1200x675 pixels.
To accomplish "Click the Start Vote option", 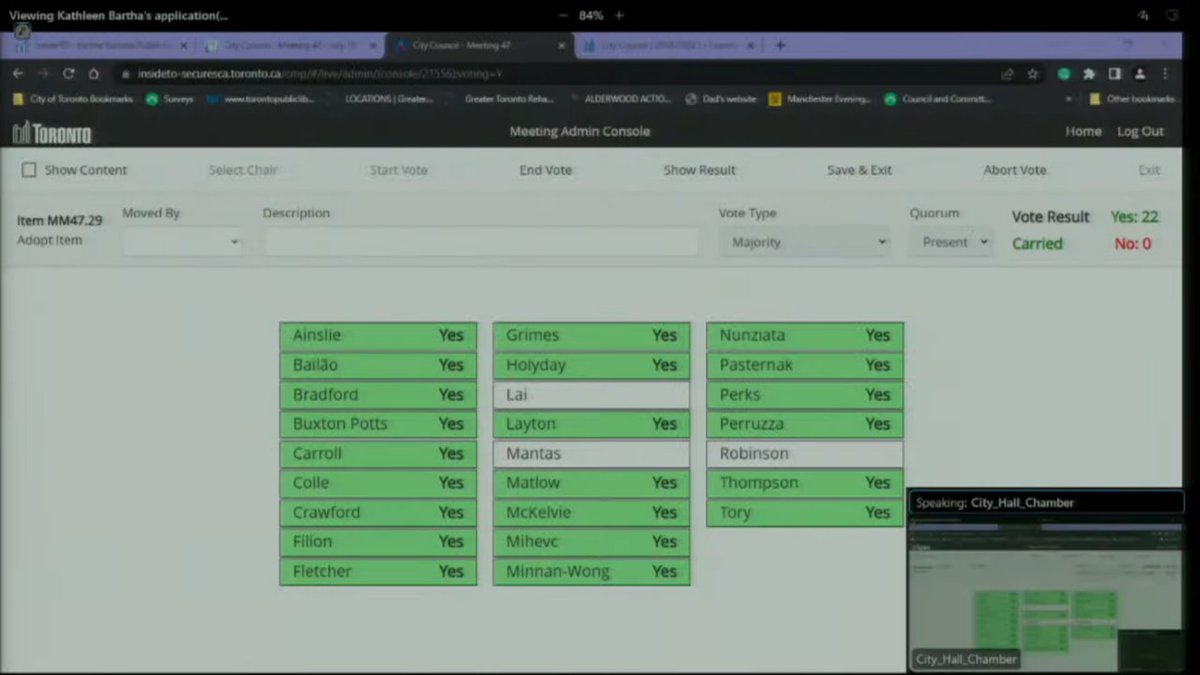I will tap(398, 170).
